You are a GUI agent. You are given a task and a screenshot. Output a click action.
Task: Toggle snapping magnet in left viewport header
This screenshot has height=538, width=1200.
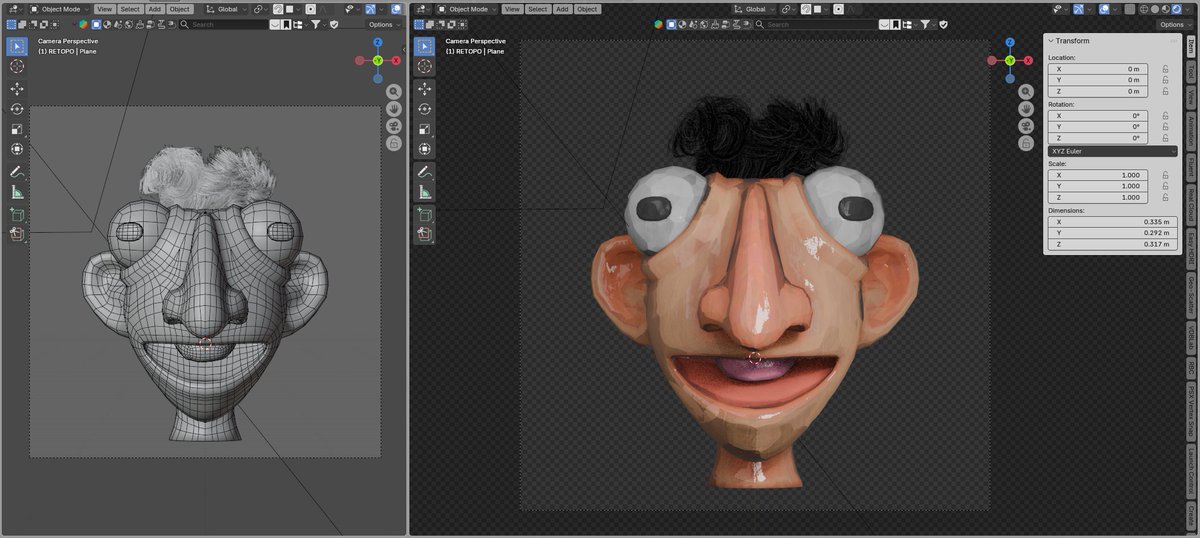(276, 9)
